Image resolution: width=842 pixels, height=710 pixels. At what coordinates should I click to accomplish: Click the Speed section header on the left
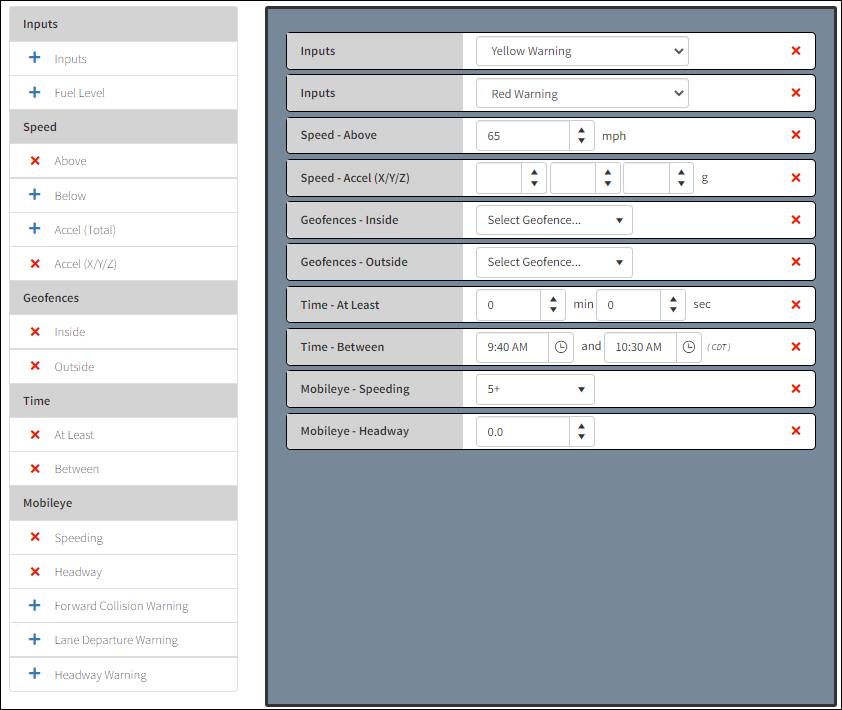point(124,127)
